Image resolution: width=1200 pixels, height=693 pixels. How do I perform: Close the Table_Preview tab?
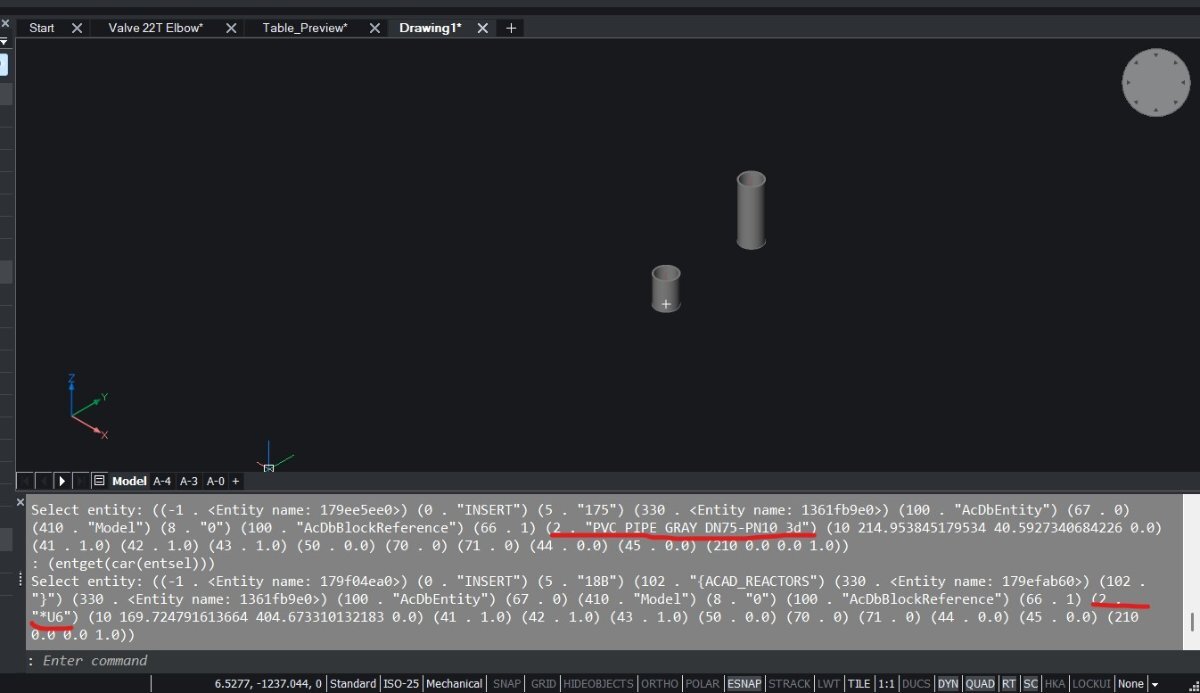pos(368,28)
